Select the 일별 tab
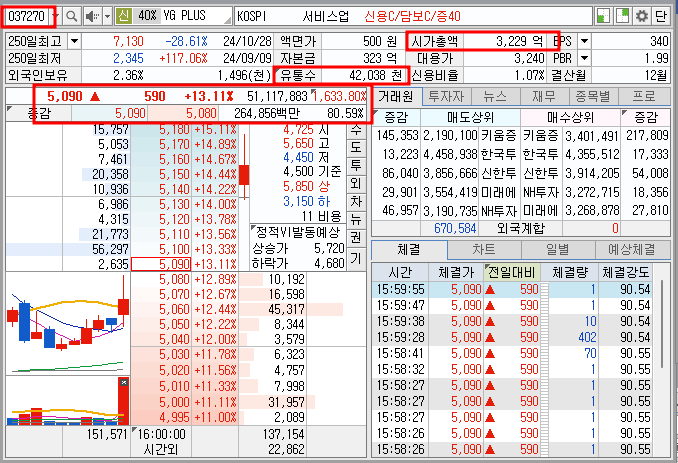 [557, 249]
